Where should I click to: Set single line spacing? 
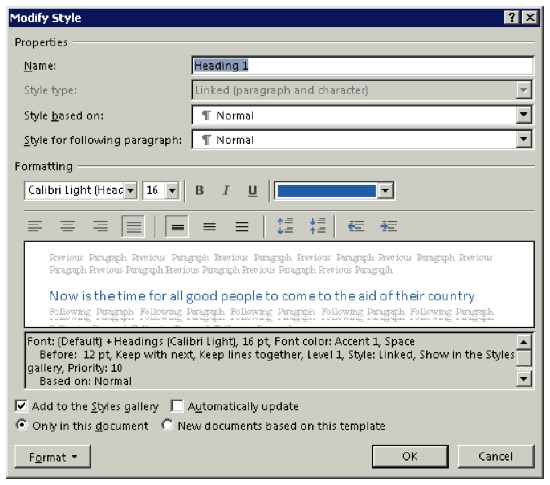[177, 226]
